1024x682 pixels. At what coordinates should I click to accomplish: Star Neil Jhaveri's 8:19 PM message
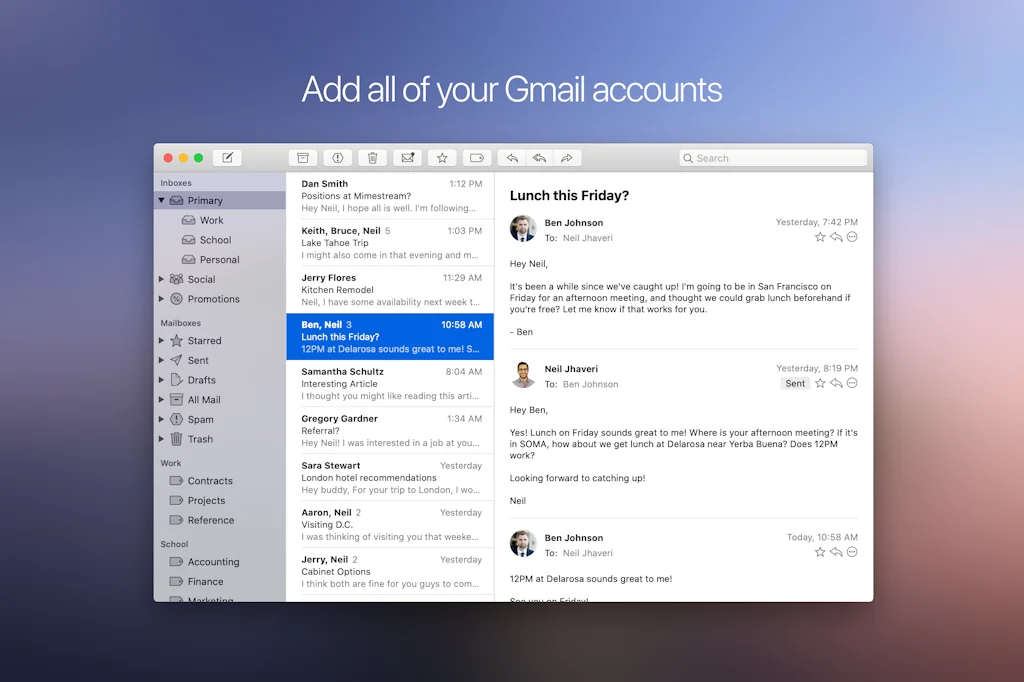[820, 383]
